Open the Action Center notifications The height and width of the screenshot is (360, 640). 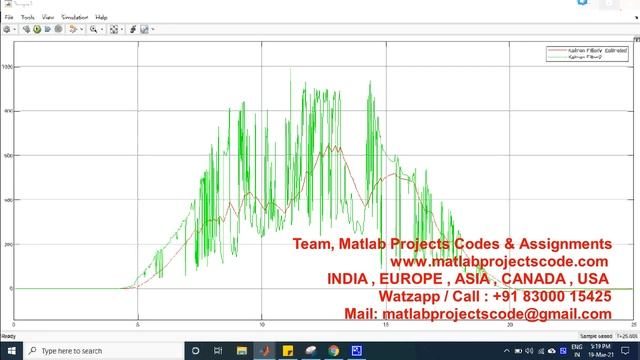625,351
